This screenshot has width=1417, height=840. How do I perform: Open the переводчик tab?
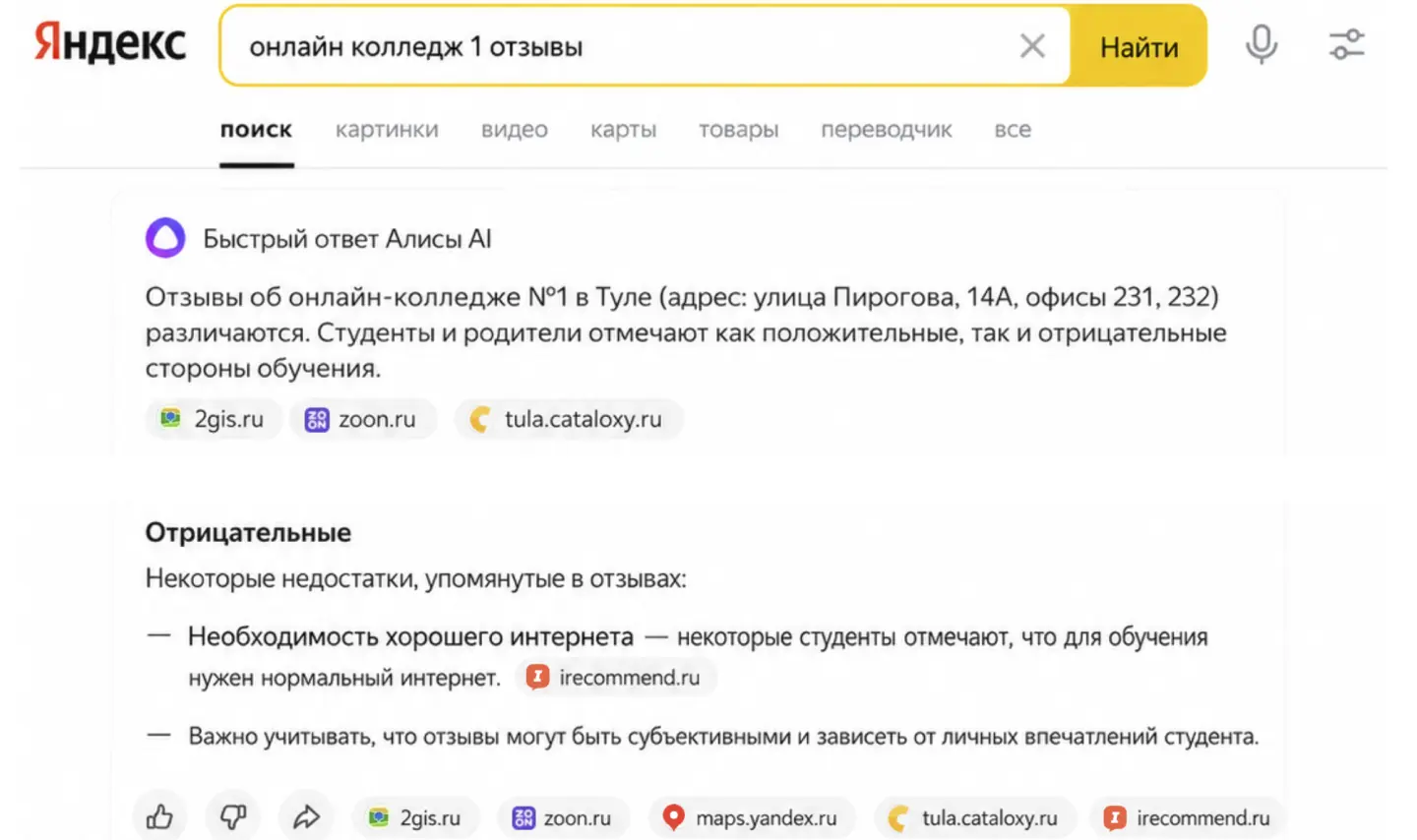(x=886, y=130)
